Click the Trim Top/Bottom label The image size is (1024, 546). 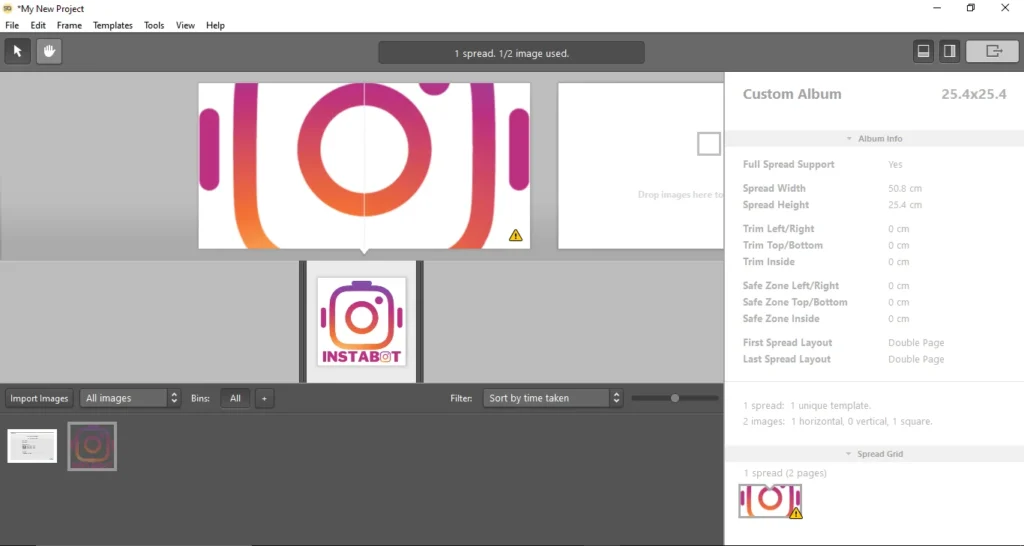782,246
